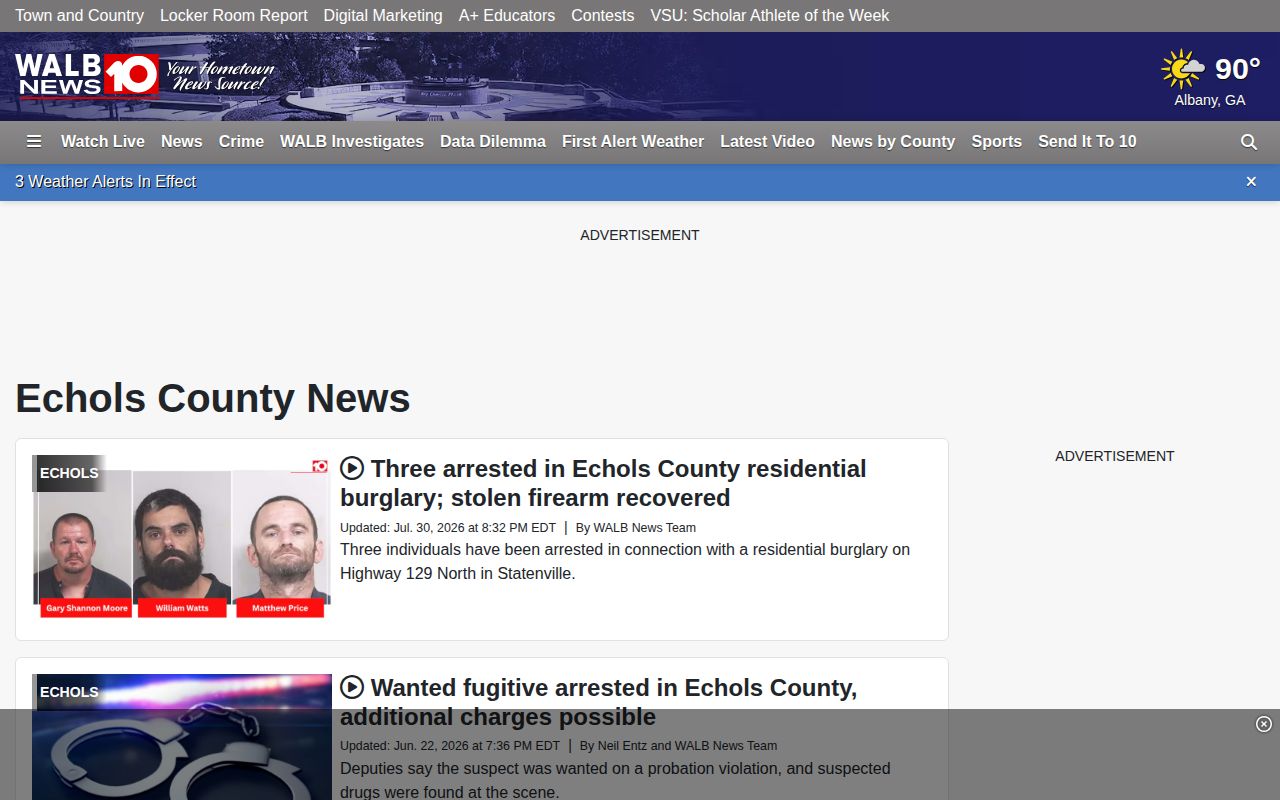Dismiss the weather alerts banner
This screenshot has height=800, width=1280.
[x=1251, y=181]
